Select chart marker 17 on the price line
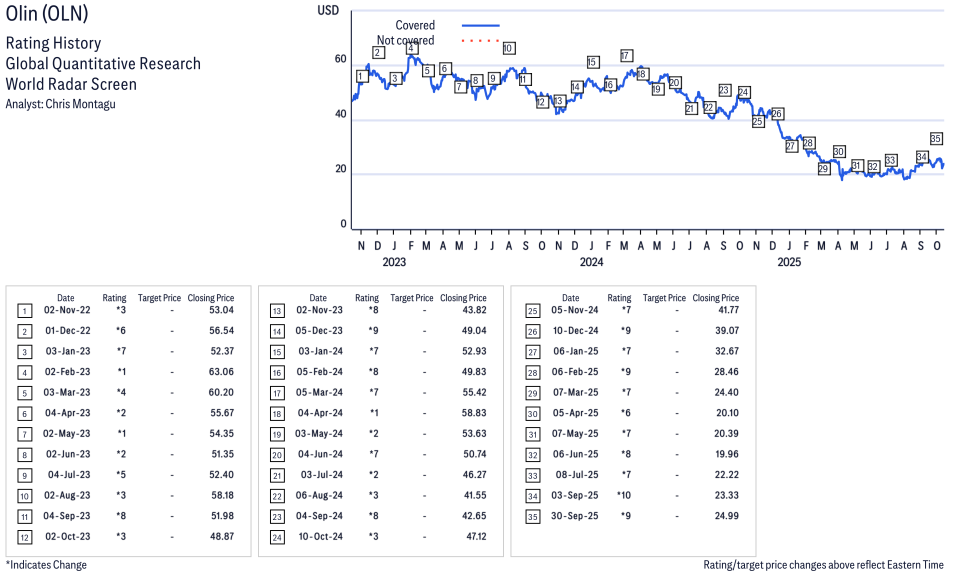Viewport: 955px width, 571px height. (626, 56)
